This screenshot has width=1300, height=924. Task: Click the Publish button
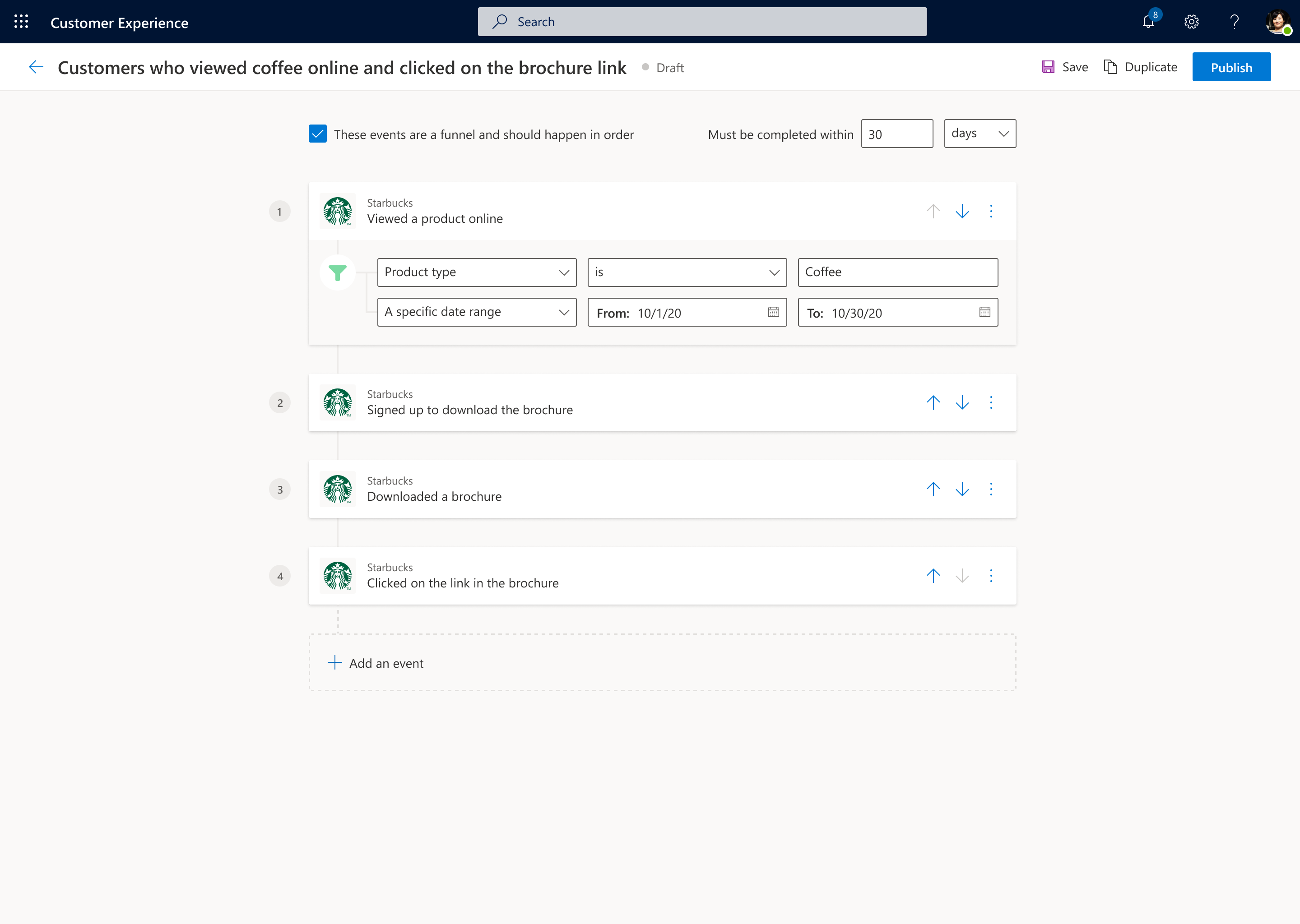point(1231,67)
